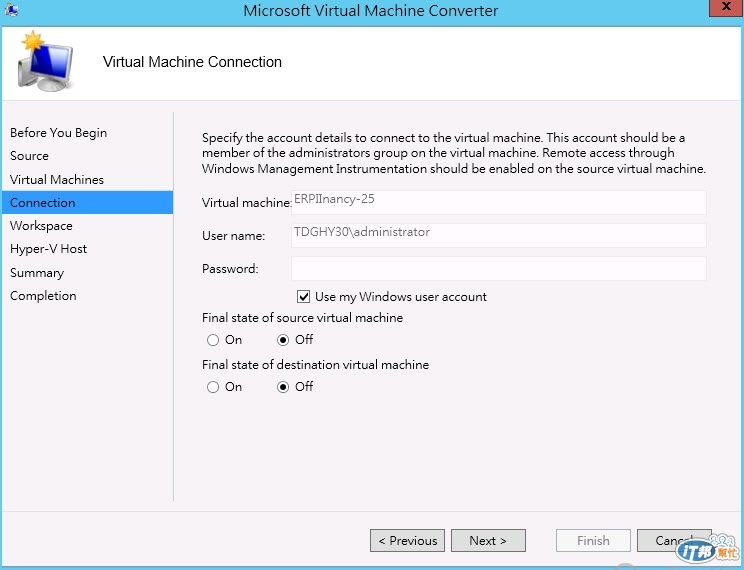Viewport: 744px width, 570px height.
Task: Go to the Source step
Action: (x=29, y=156)
